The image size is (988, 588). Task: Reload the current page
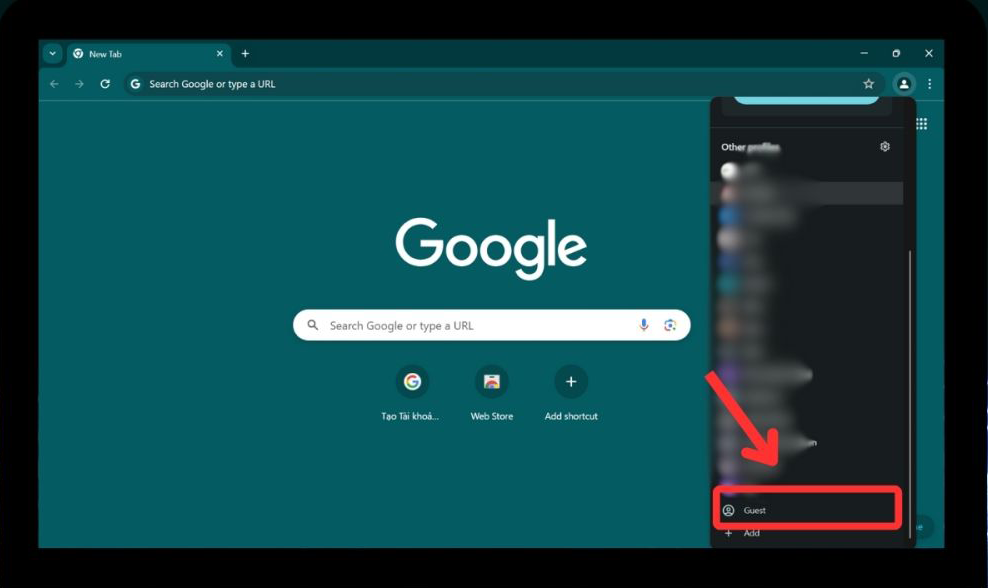[105, 84]
